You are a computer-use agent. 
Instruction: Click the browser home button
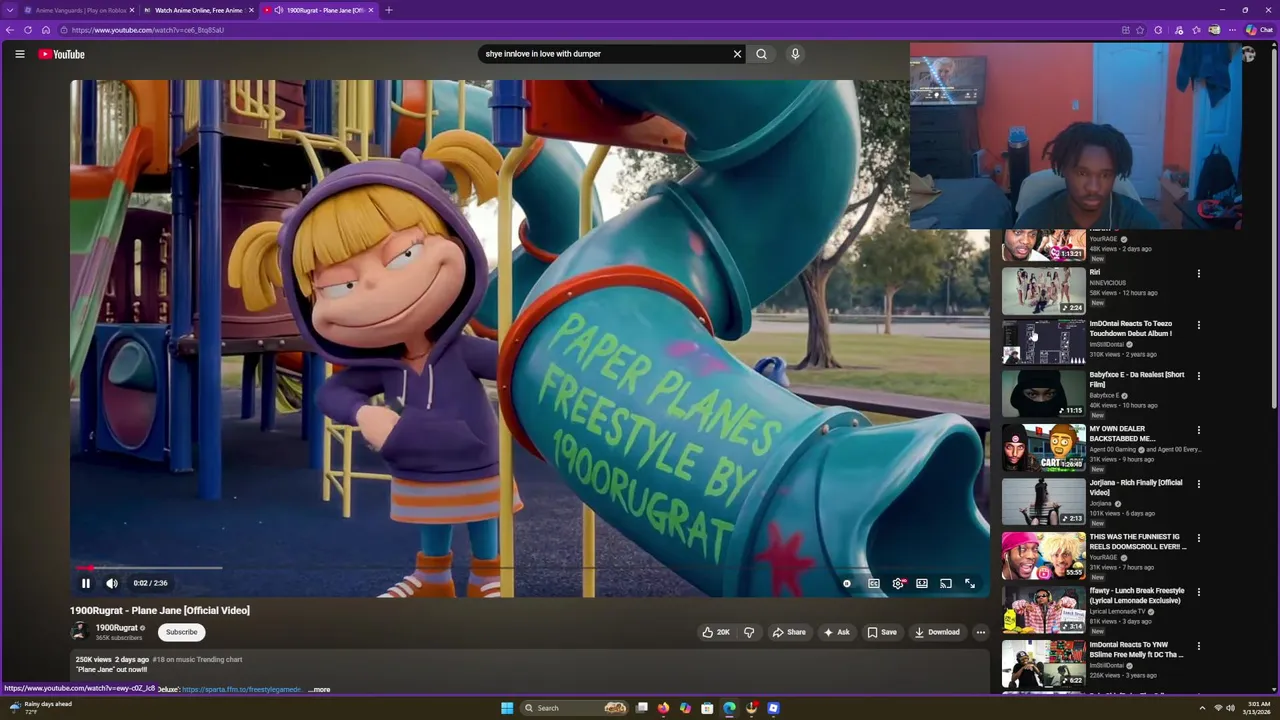45,30
